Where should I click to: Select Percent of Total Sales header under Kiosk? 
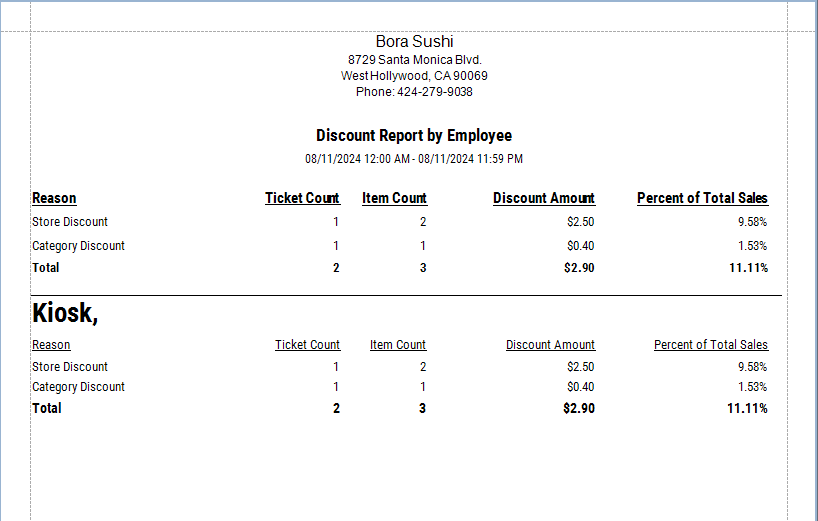(710, 345)
